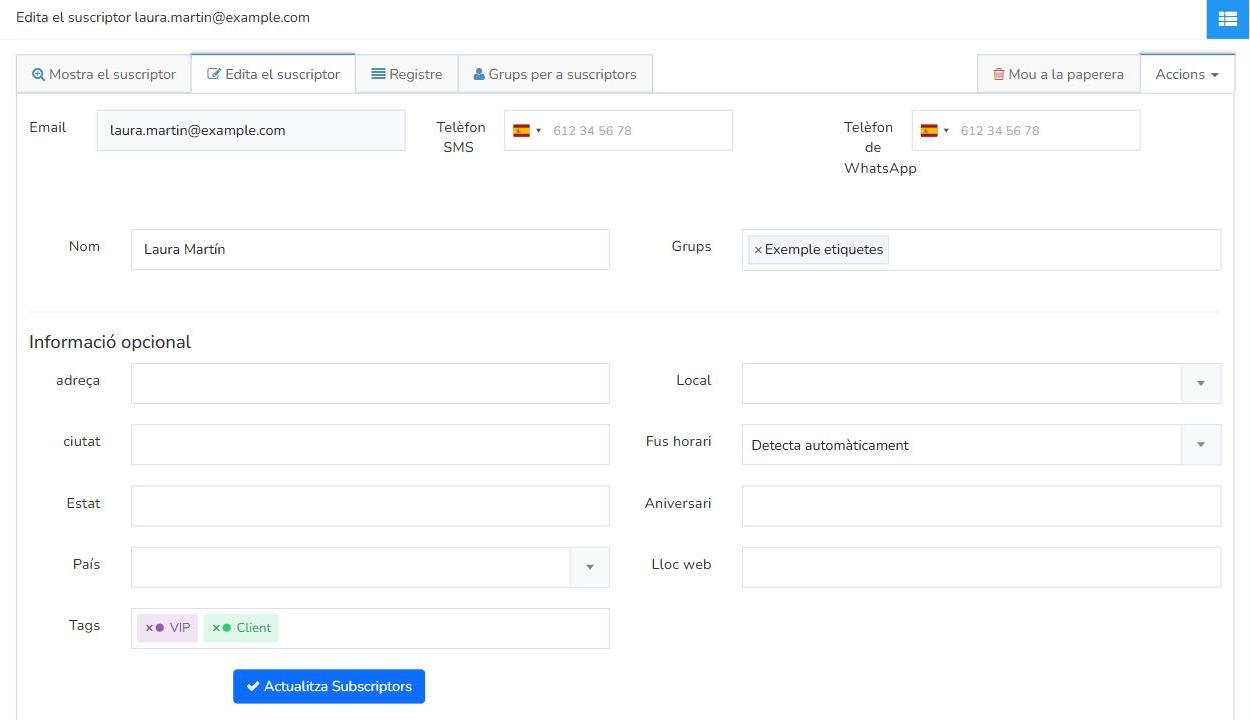
Task: Expand the Fus horari dropdown arrow
Action: [x=1201, y=445]
